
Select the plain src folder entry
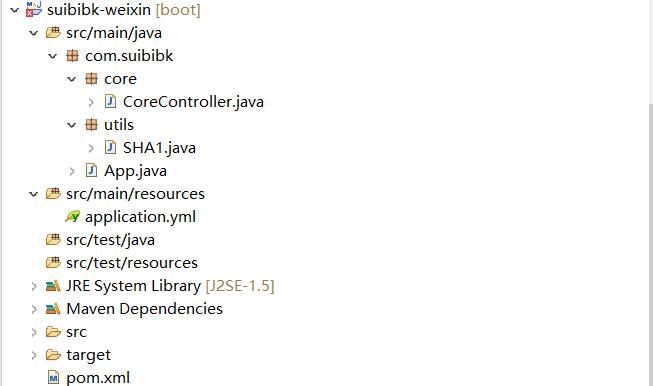coord(76,332)
